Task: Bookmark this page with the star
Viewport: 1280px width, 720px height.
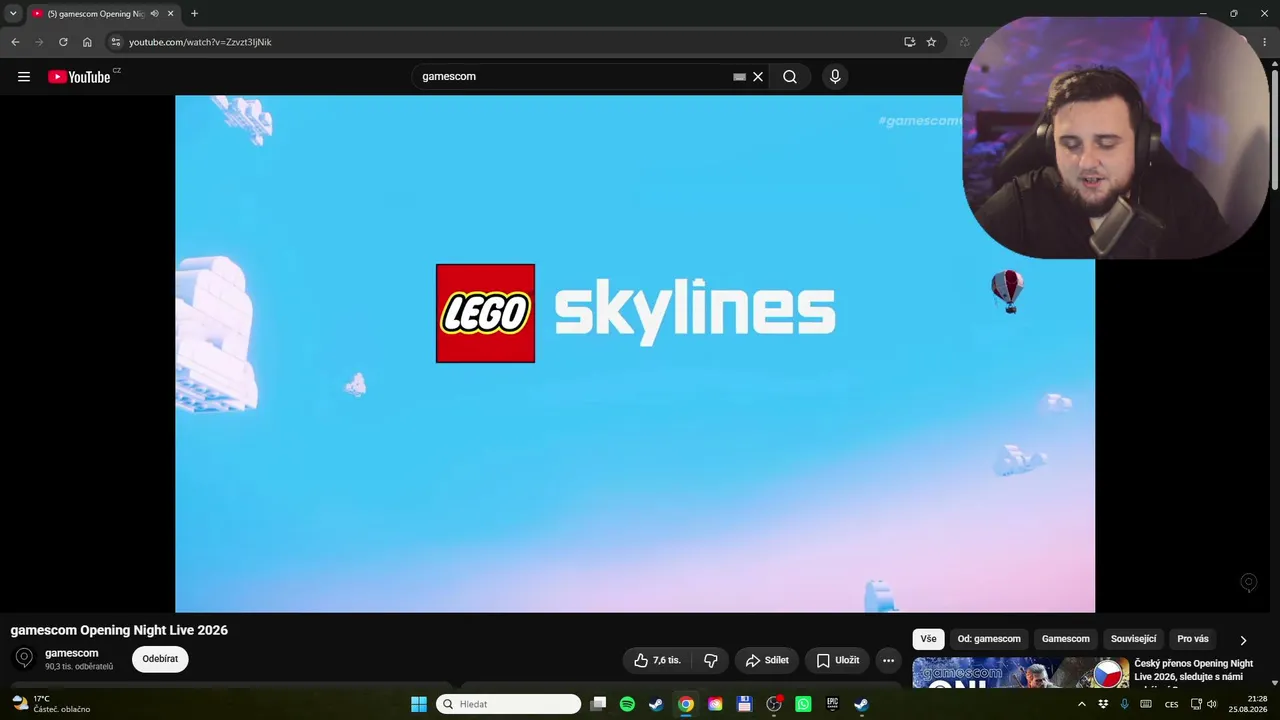Action: pos(931,42)
